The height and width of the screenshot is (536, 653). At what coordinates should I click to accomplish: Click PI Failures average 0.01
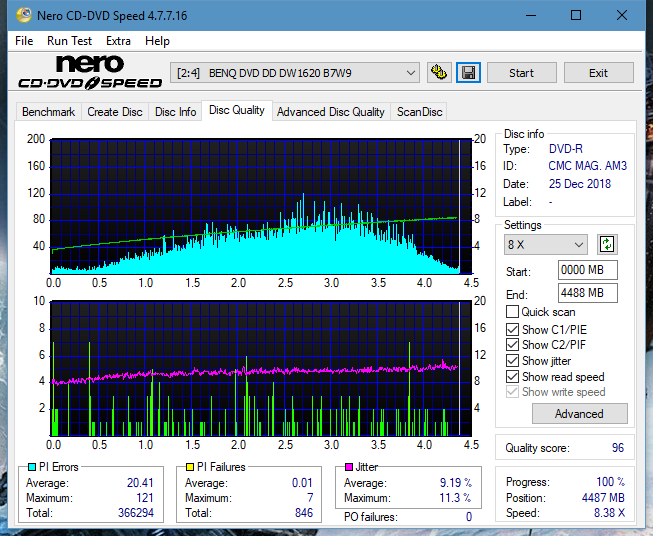click(x=302, y=483)
